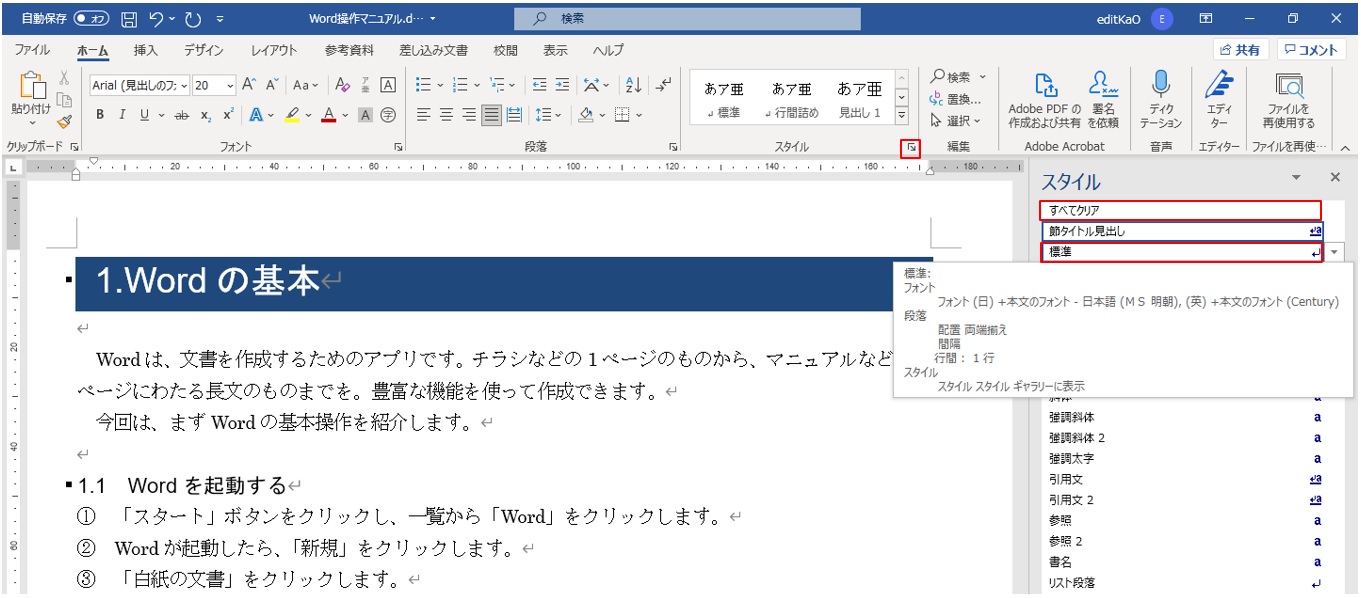Select the Format Painter
Image resolution: width=1361 pixels, height=598 pixels.
pyautogui.click(x=62, y=121)
